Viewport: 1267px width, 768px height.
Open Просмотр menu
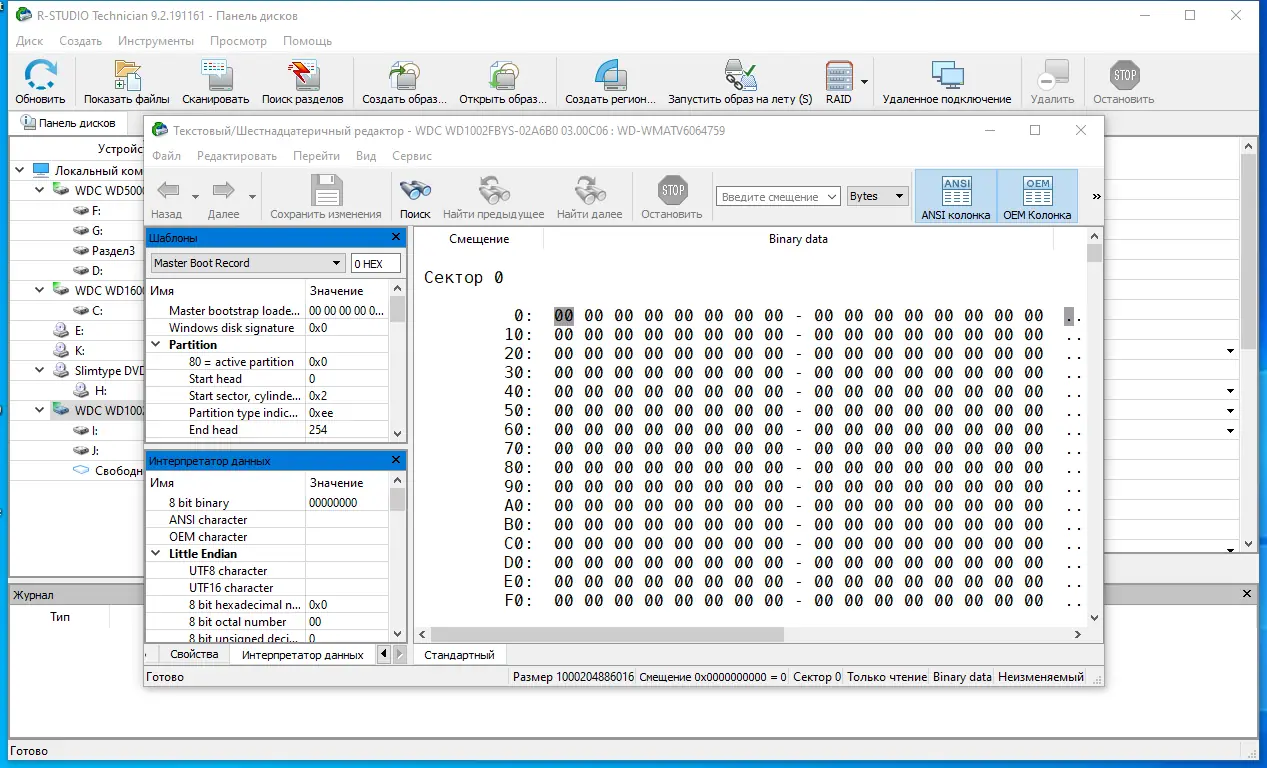coord(238,41)
